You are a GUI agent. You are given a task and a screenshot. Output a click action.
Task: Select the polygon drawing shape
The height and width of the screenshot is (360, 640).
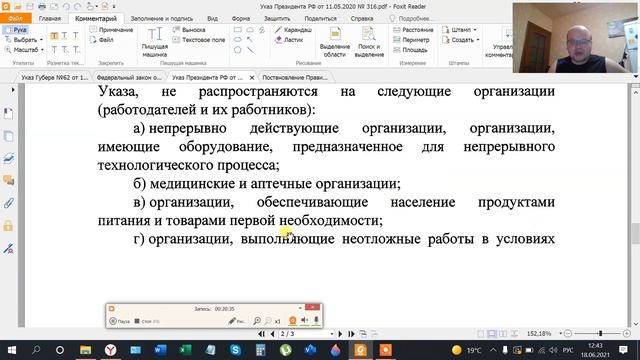click(x=238, y=50)
